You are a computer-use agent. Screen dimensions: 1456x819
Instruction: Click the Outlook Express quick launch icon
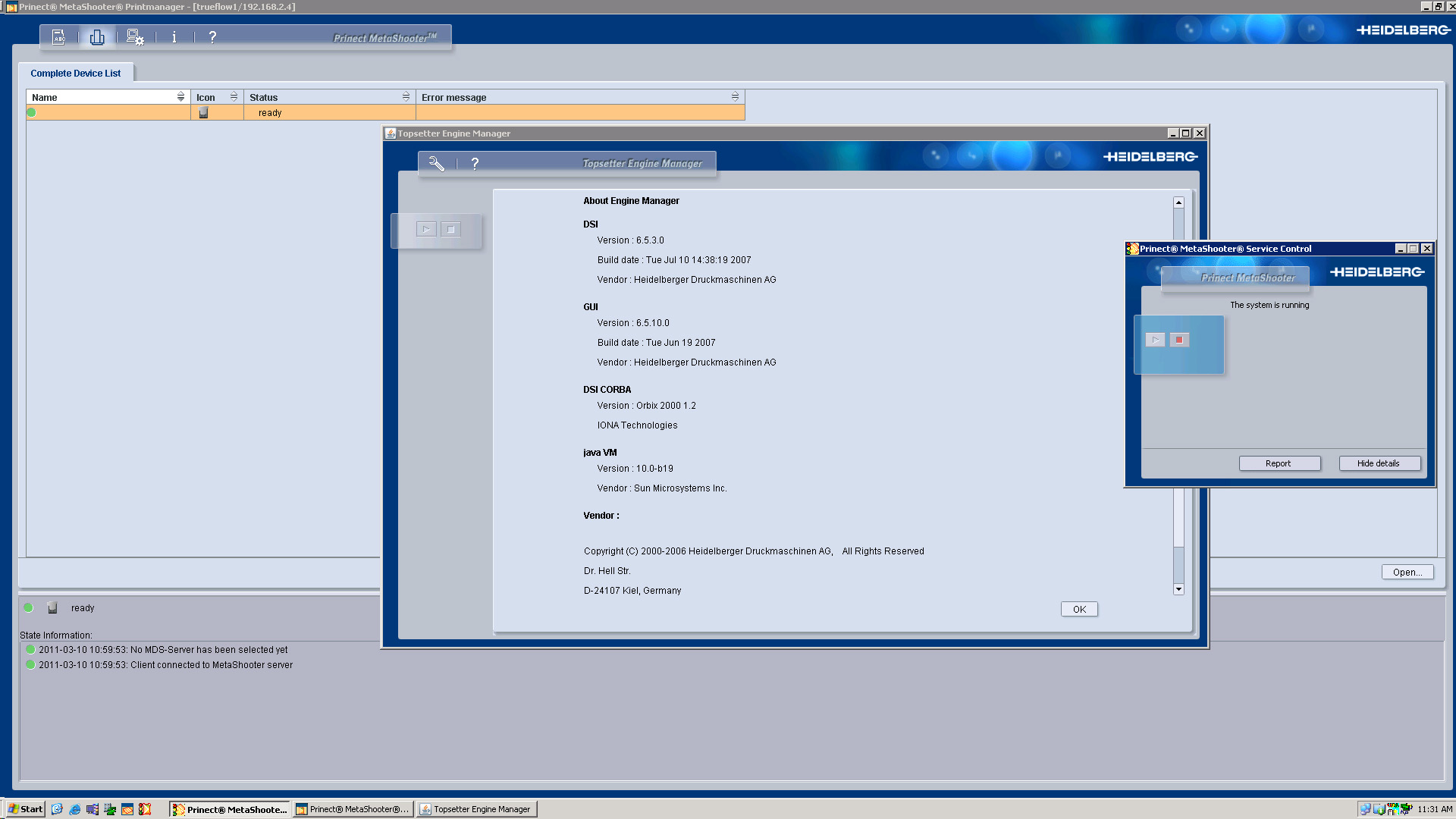click(57, 809)
